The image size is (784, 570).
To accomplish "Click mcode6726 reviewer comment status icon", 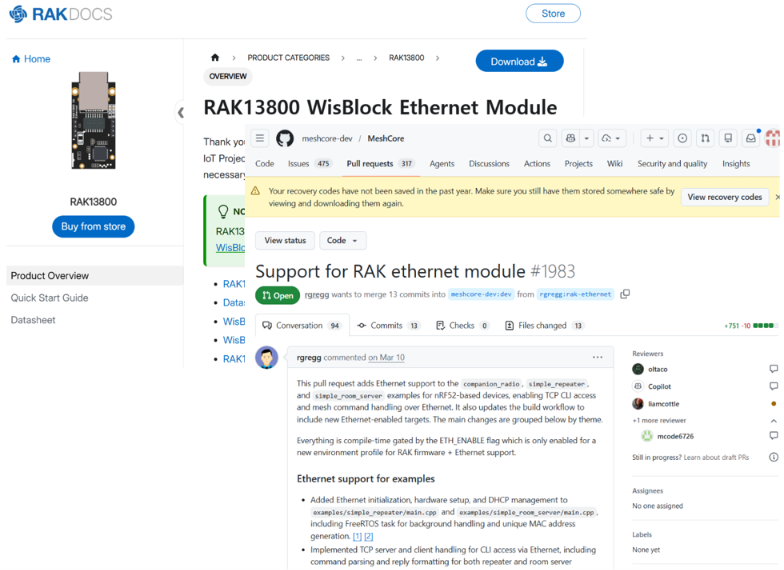I will 774,436.
